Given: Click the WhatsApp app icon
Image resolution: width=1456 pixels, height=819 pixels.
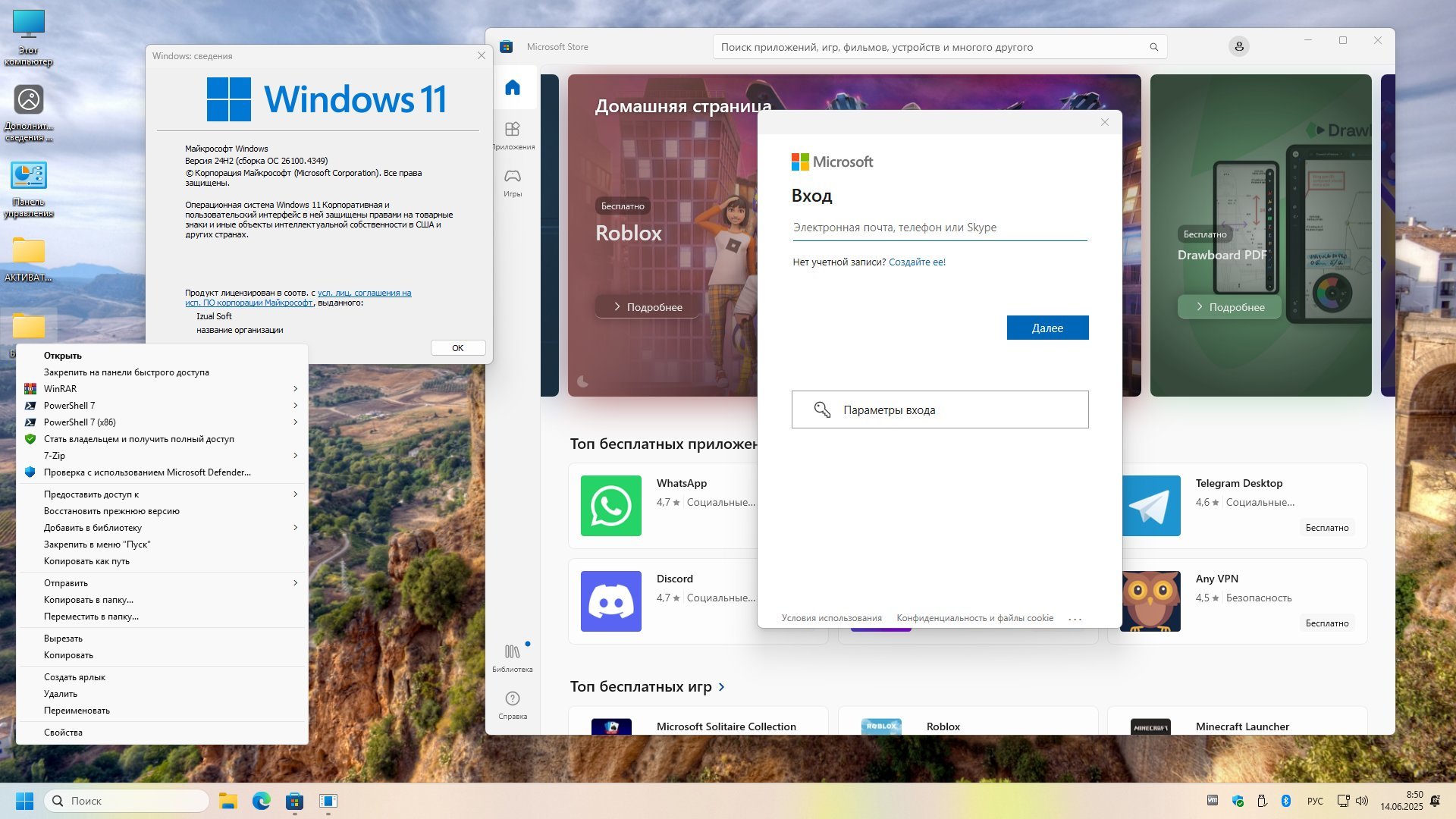Looking at the screenshot, I should tap(610, 506).
